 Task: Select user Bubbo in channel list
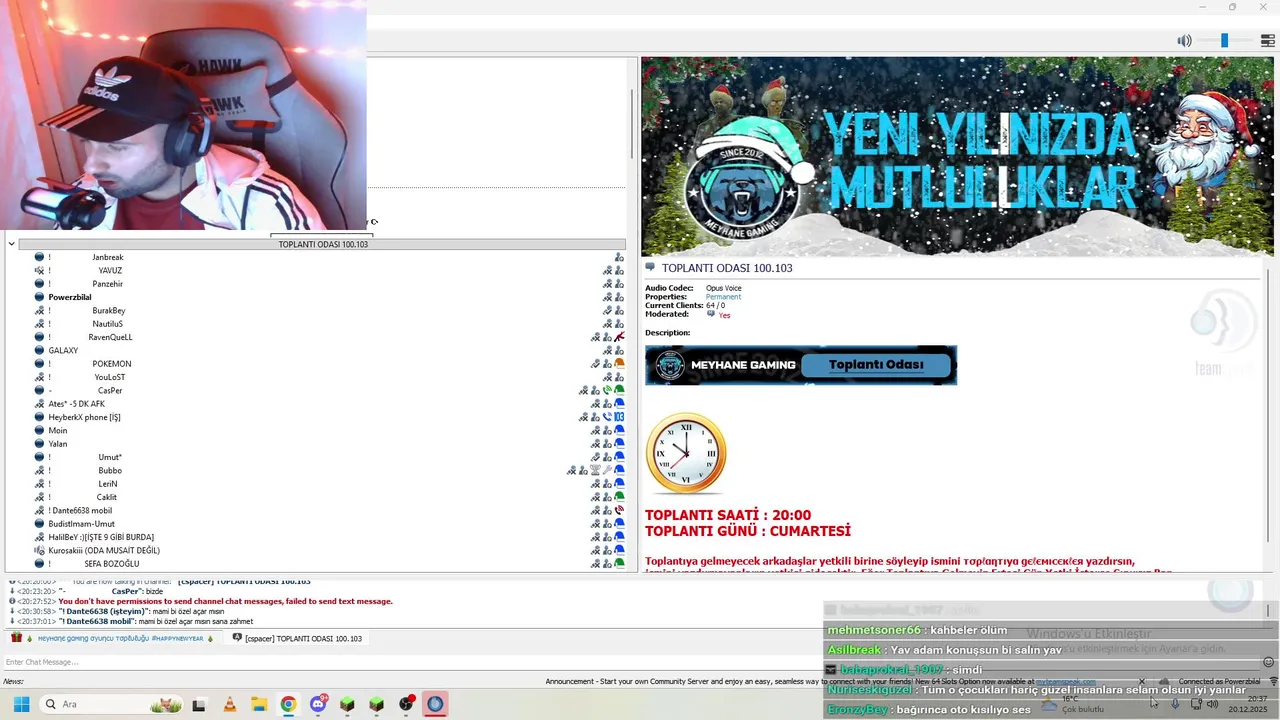(110, 470)
